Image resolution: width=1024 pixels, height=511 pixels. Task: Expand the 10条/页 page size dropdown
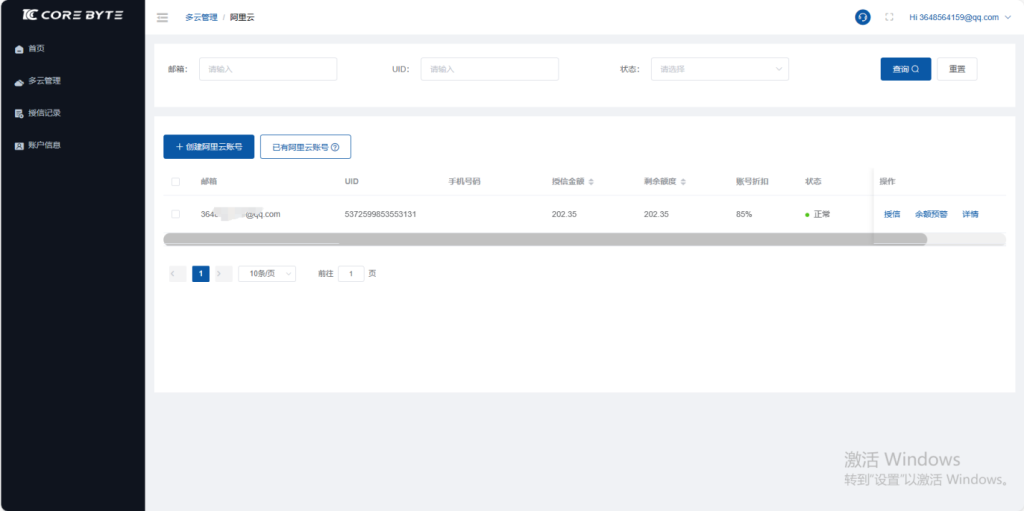(x=267, y=273)
